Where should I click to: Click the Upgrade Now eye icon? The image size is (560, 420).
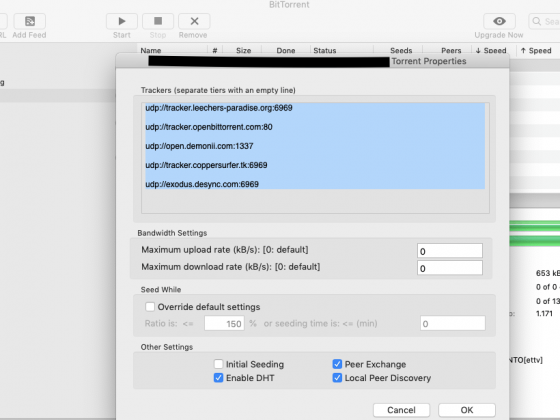click(x=499, y=21)
